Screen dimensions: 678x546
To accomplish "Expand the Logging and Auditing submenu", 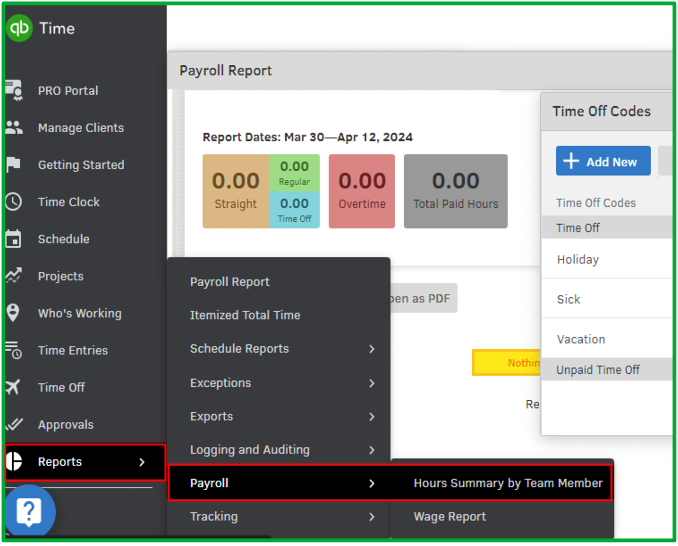I will pyautogui.click(x=371, y=450).
